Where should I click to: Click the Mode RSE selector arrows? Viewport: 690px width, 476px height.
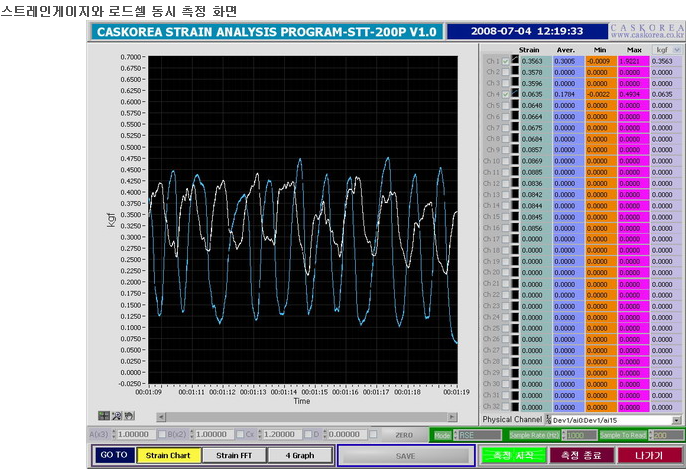coord(455,435)
